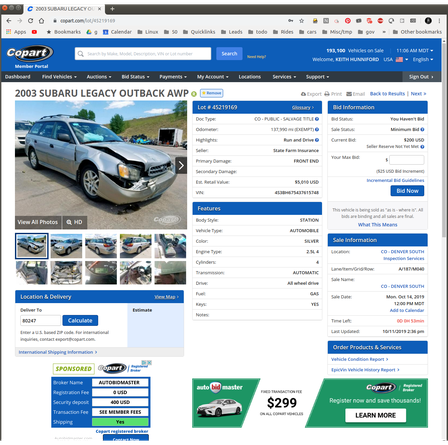Click green watchlist indicator beside title
Image resolution: width=448 pixels, height=445 pixels.
click(x=194, y=94)
